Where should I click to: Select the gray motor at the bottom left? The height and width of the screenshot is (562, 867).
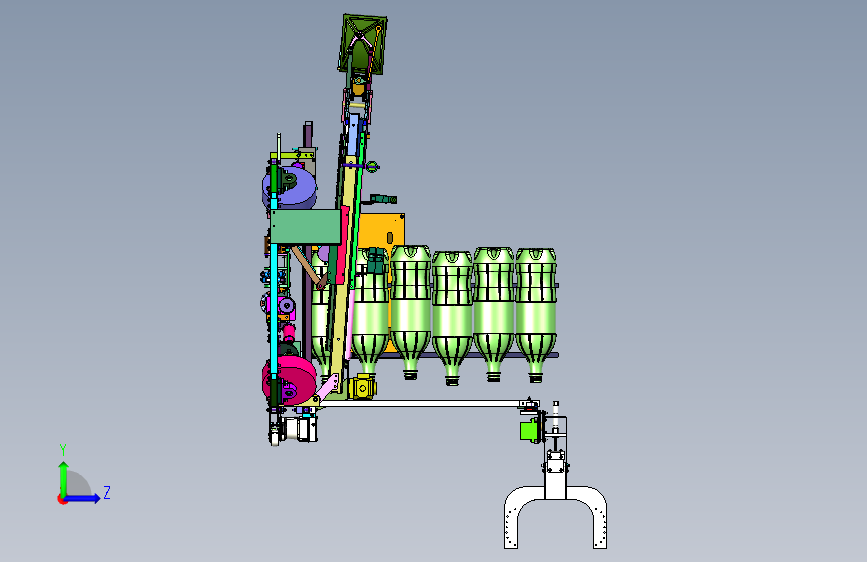(301, 429)
